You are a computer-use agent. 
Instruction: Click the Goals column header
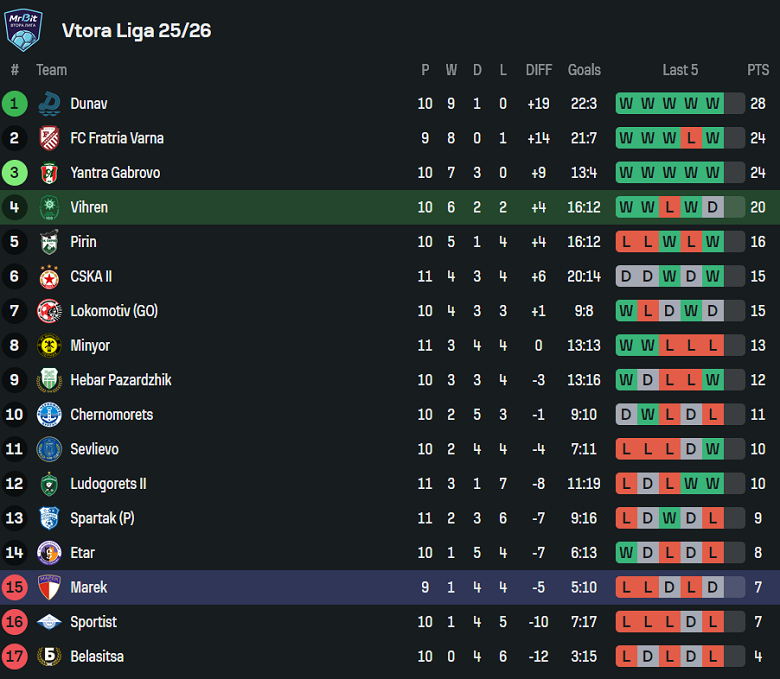[584, 70]
